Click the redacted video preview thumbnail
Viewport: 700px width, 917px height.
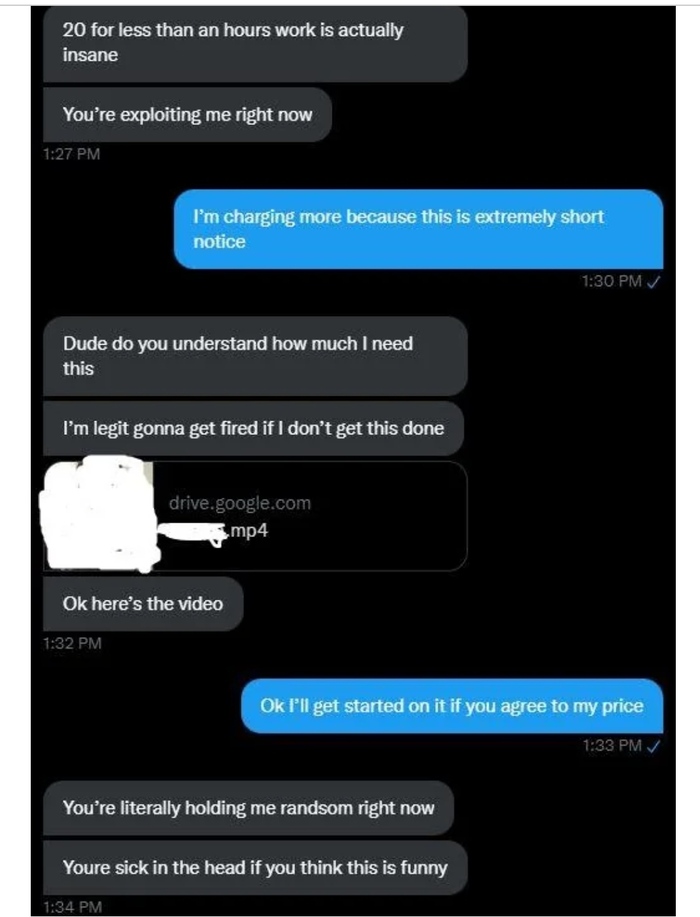pos(99,513)
